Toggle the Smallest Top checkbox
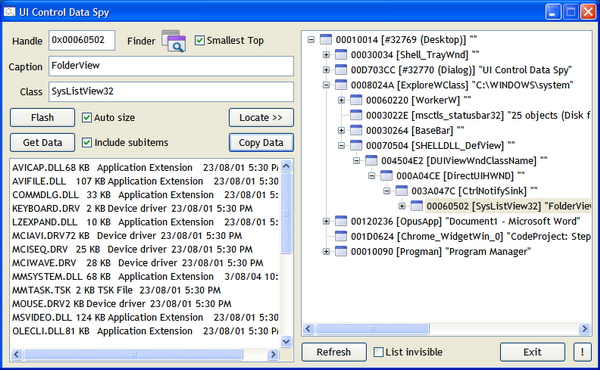600x370 pixels. (199, 40)
